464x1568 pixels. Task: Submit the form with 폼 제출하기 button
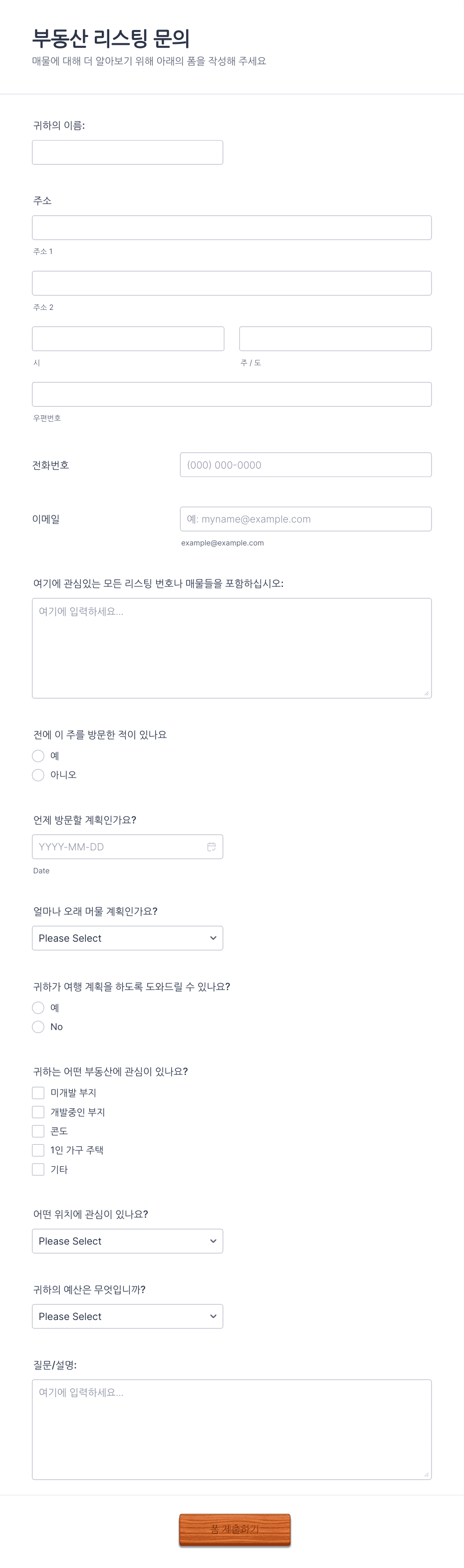[x=234, y=1530]
